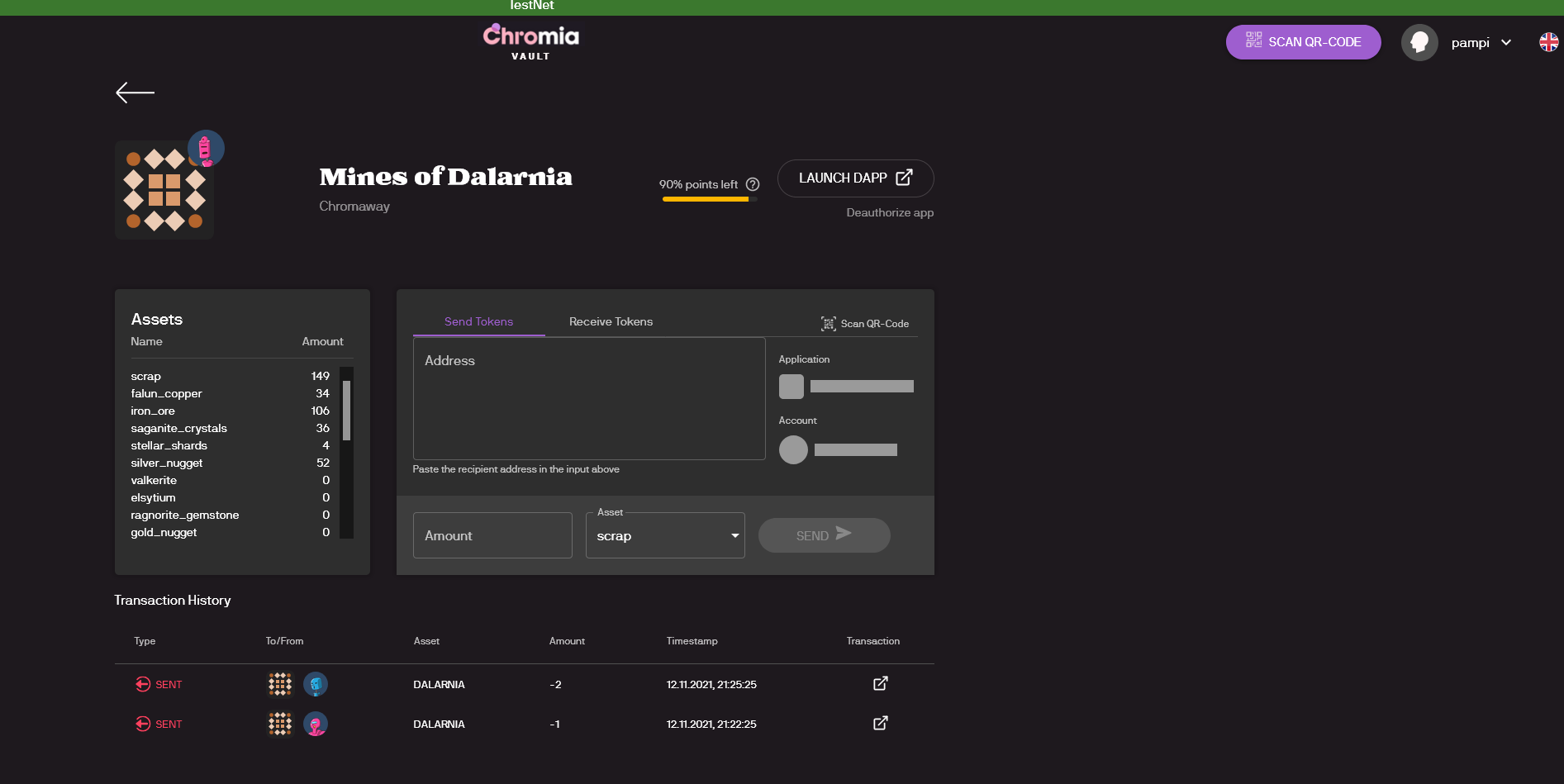This screenshot has height=784, width=1564.
Task: Click the back arrow icon
Action: tap(135, 93)
